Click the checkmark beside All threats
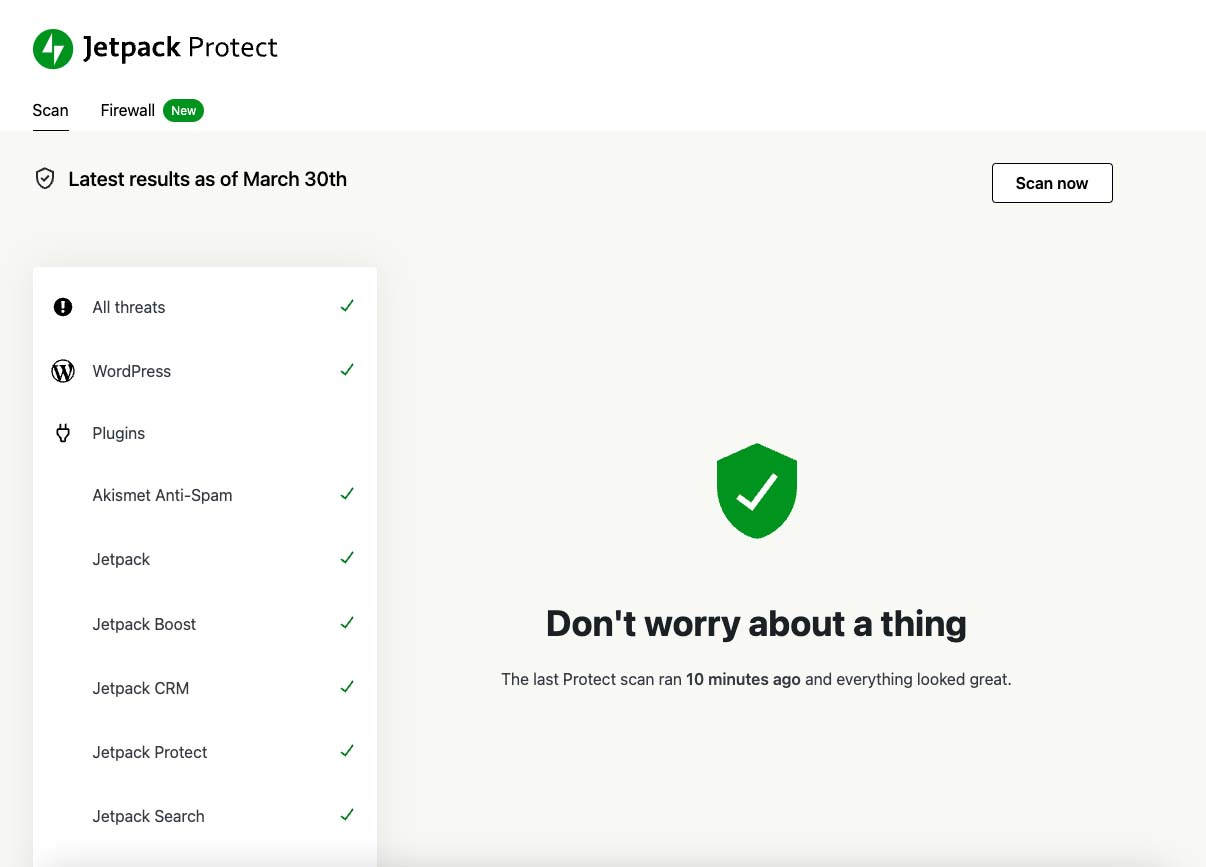 pyautogui.click(x=347, y=305)
